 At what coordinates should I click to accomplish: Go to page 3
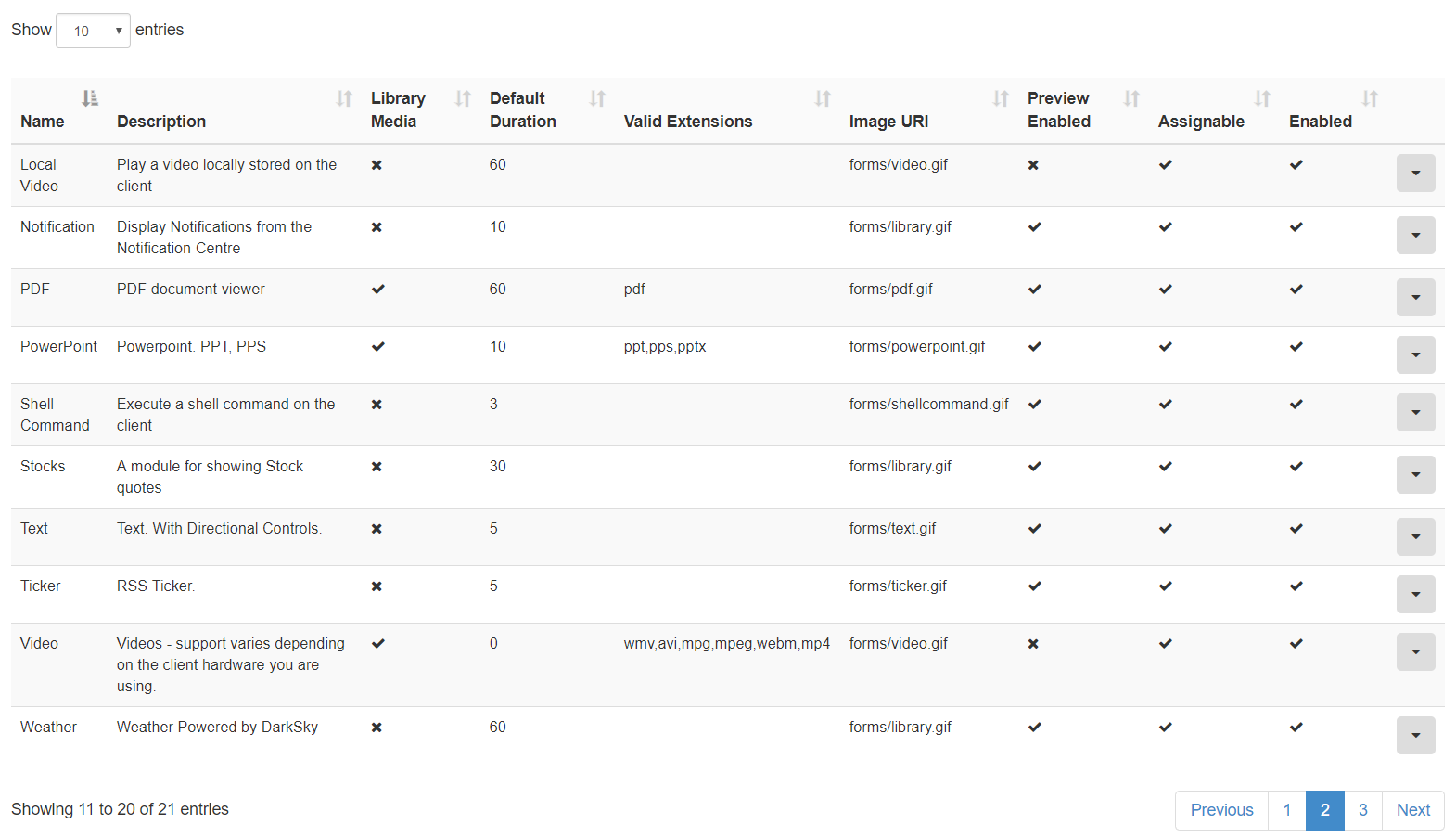point(1363,810)
